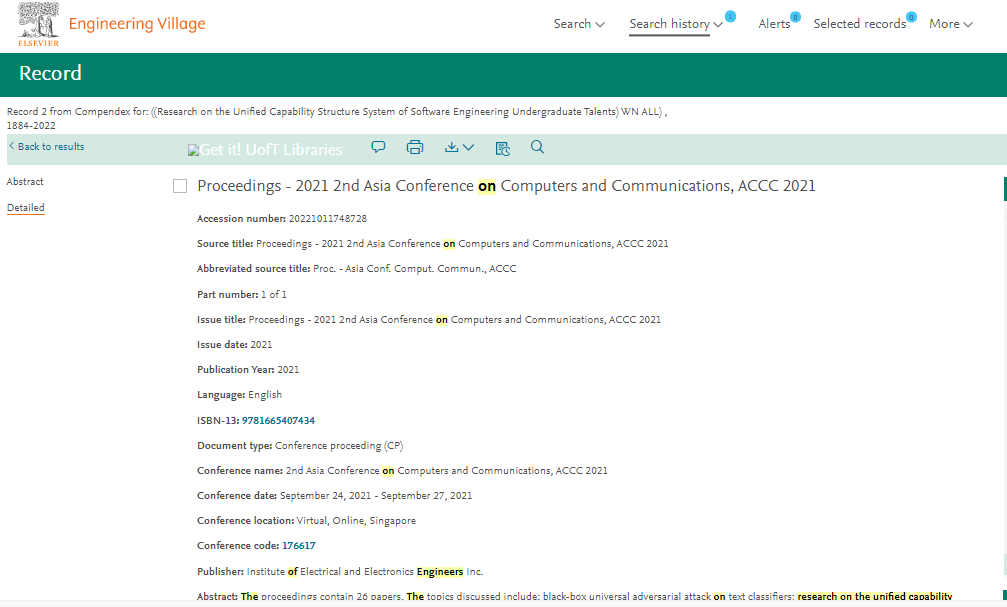
Task: Click the Get it! UofT Libraries link
Action: click(265, 150)
